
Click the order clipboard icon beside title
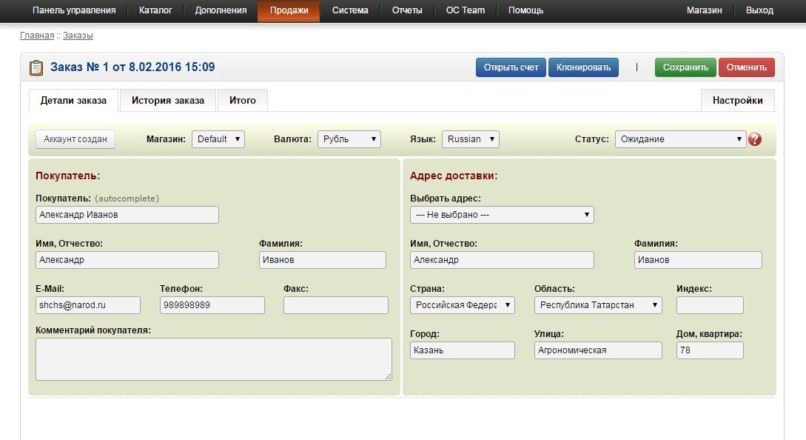pyautogui.click(x=36, y=68)
